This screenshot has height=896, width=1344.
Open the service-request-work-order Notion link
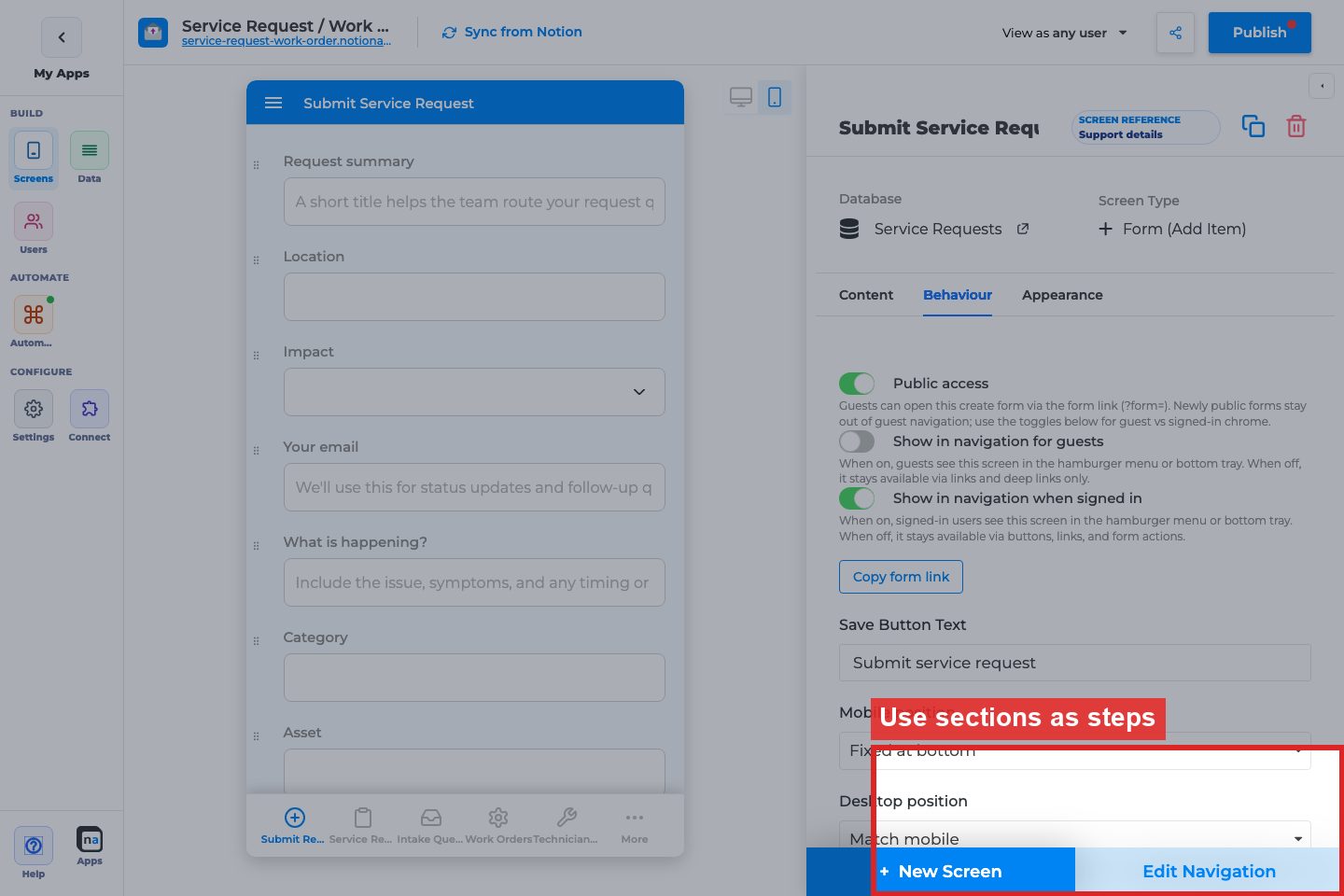pos(287,41)
